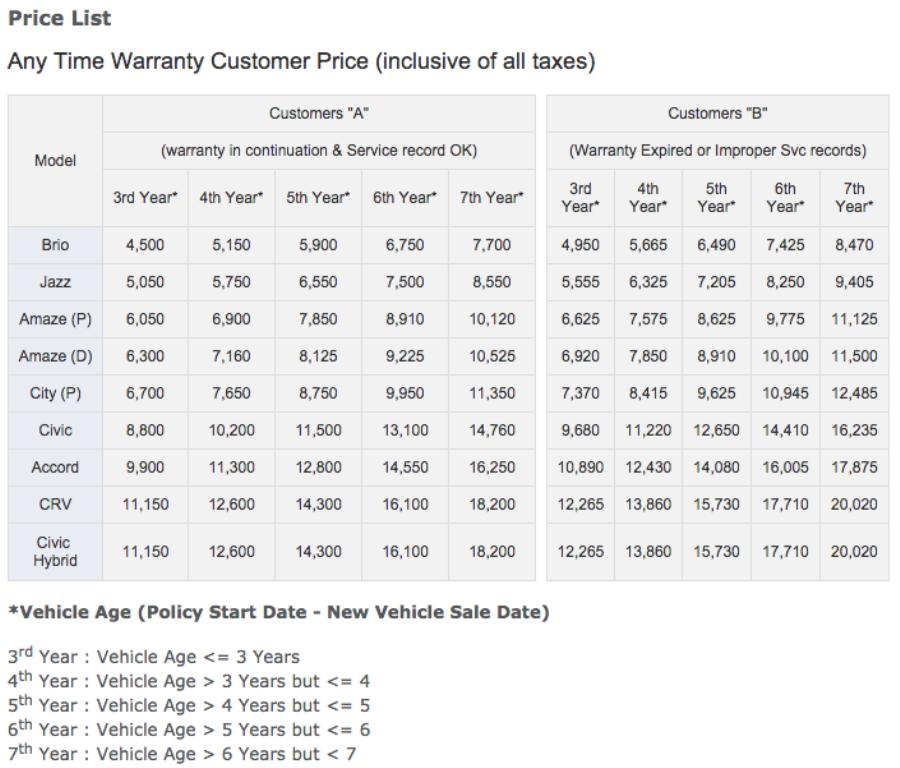Click the CRV model row label

click(55, 504)
